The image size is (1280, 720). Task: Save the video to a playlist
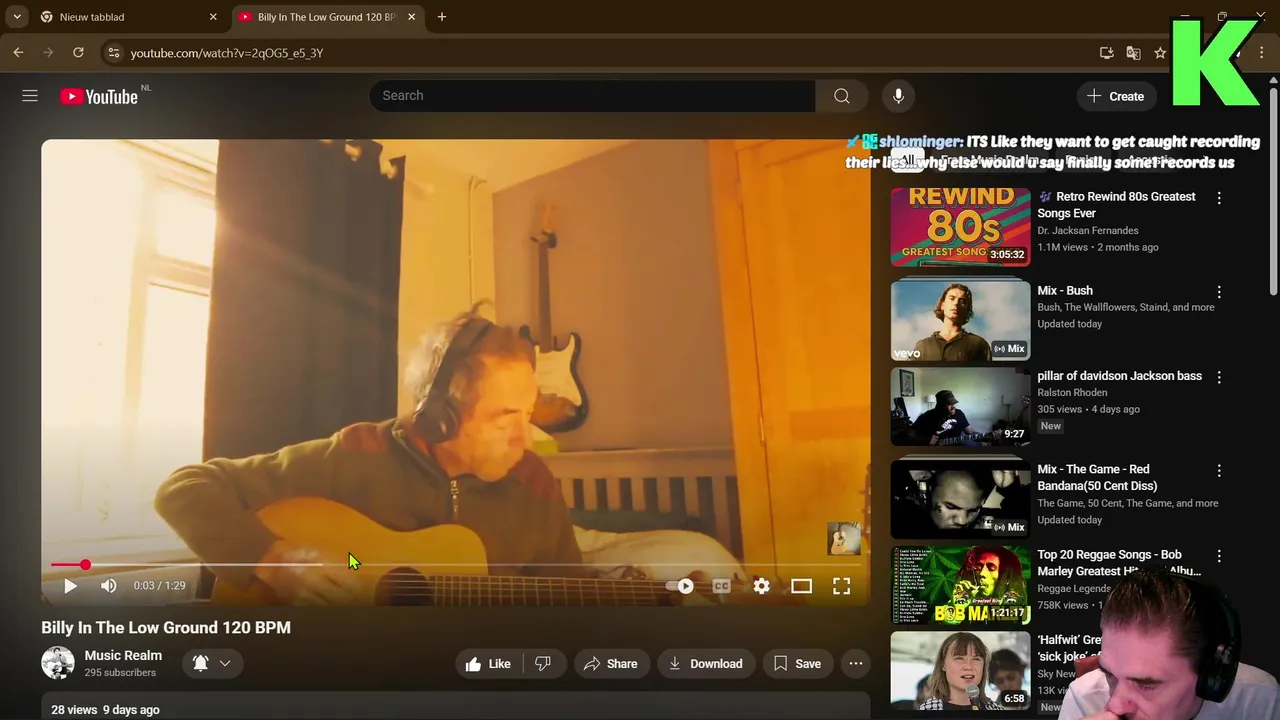tap(797, 664)
